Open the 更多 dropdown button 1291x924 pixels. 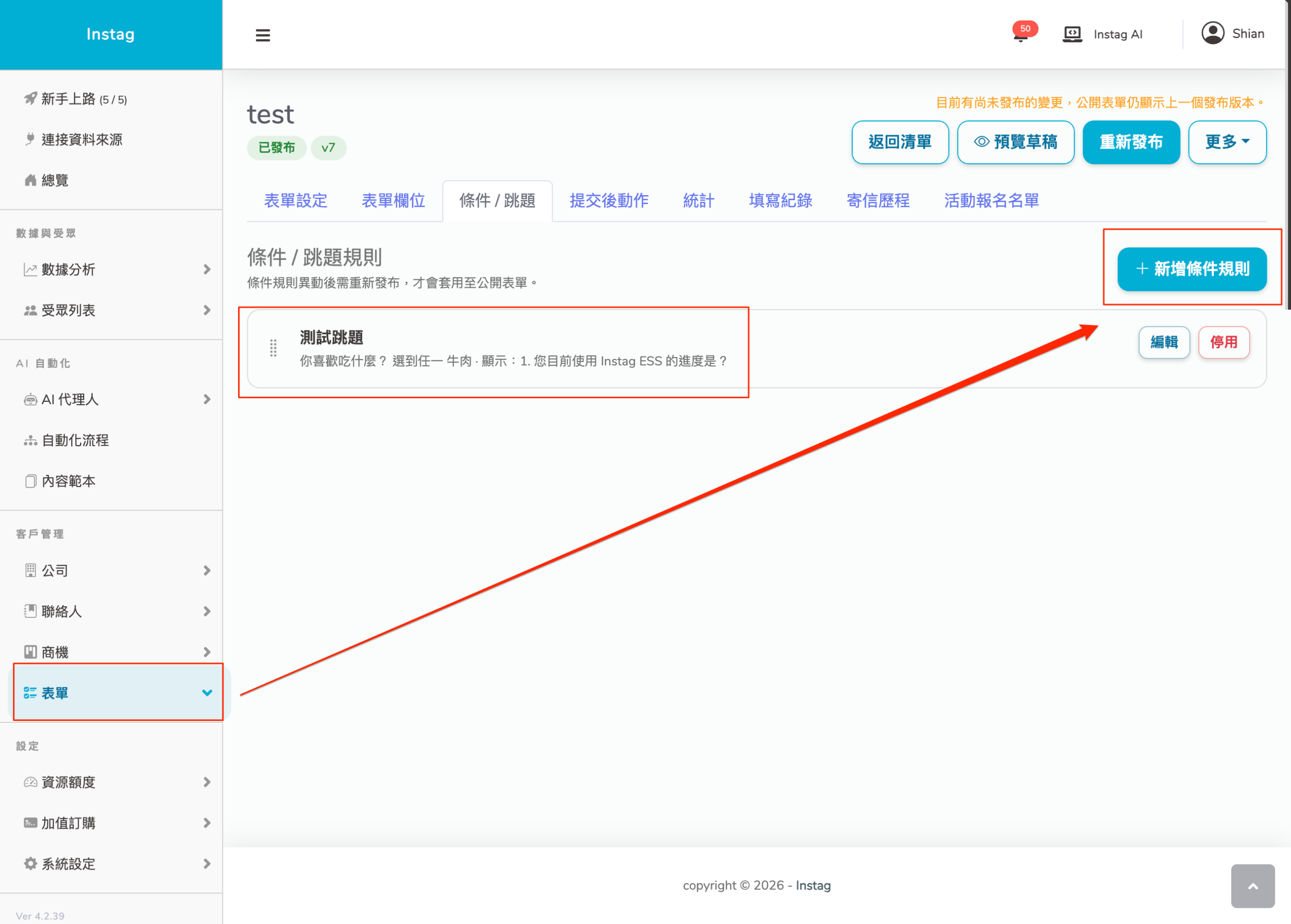[1227, 142]
